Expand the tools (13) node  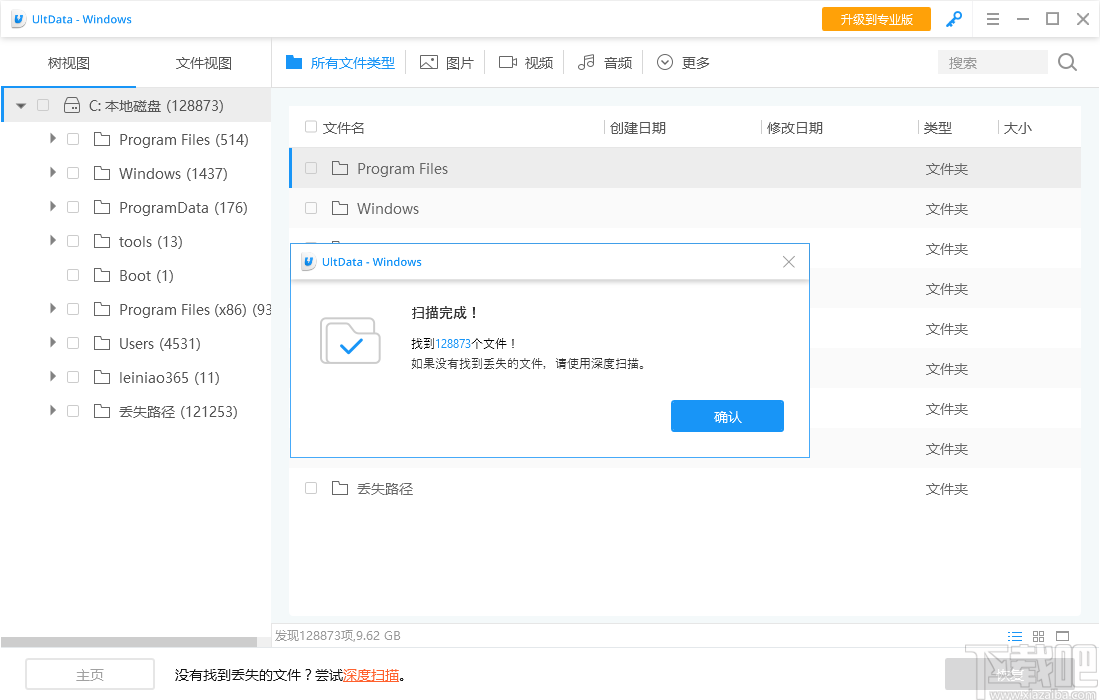[53, 241]
